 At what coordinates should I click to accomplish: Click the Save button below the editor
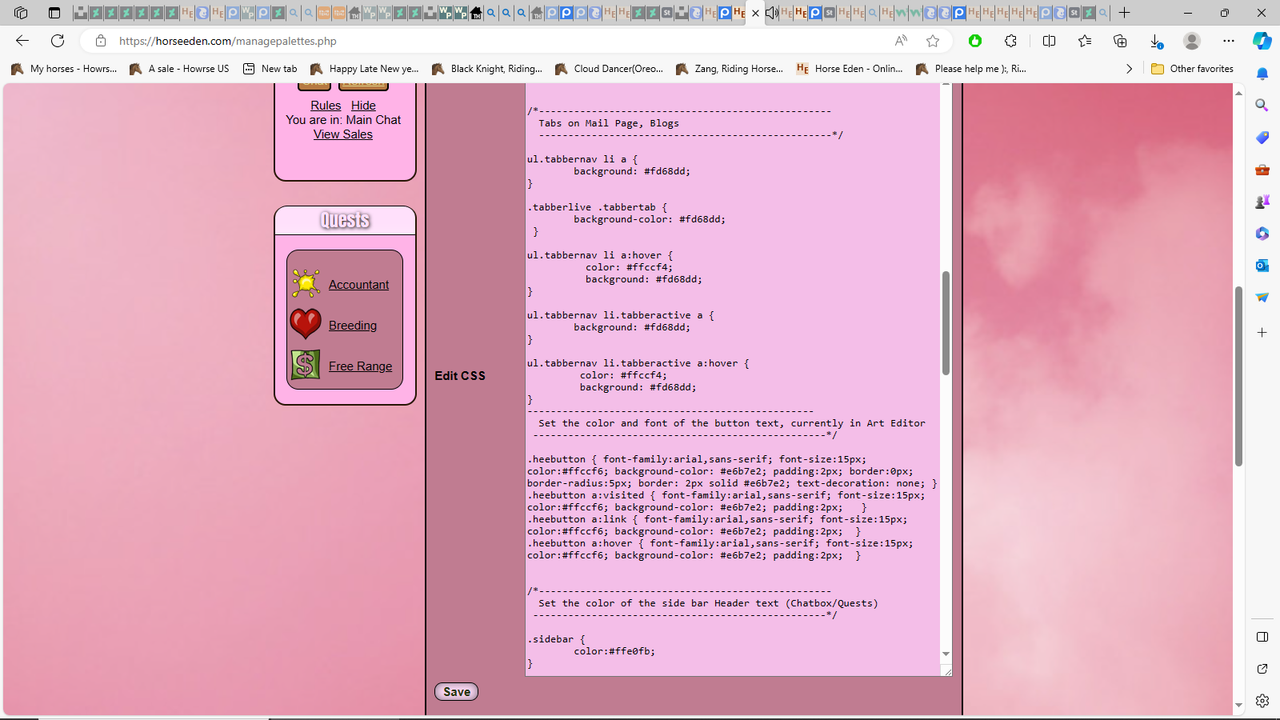(x=455, y=691)
